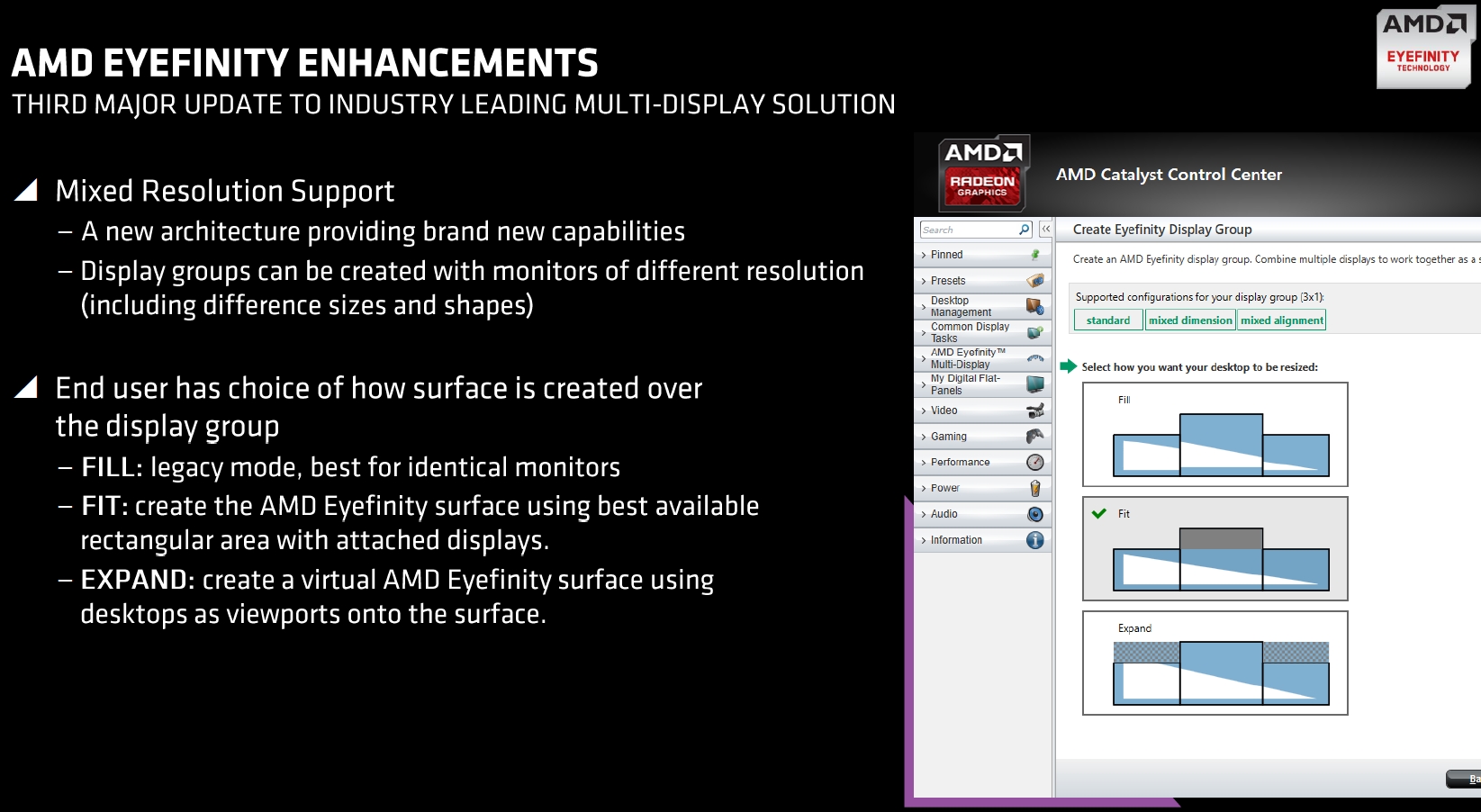This screenshot has height=812, width=1481.
Task: Choose the mixed dimension configuration tab
Action: (x=1190, y=320)
